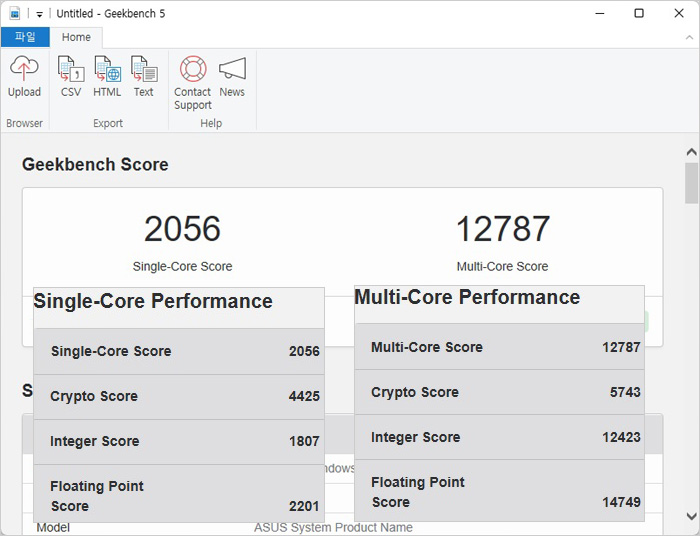Select the multi-core Crypto Score 5743 row
The image size is (700, 536).
[500, 392]
